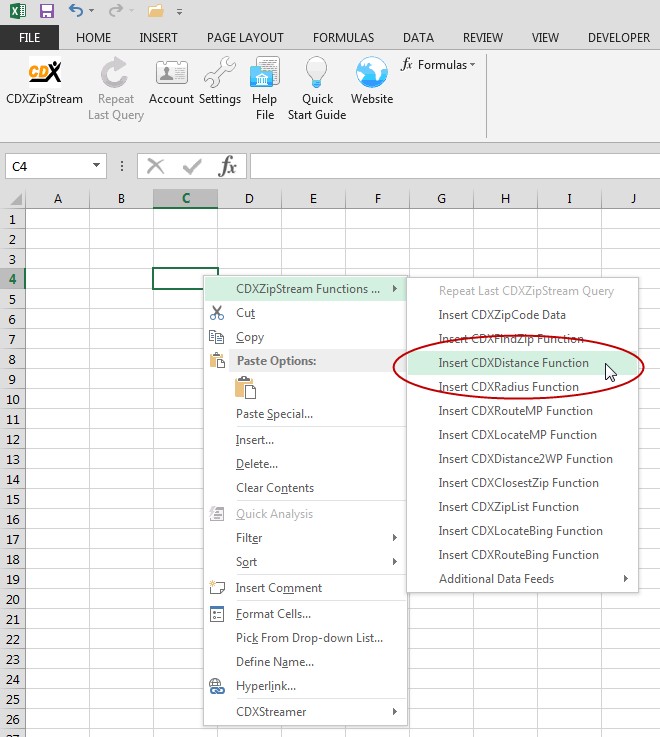The image size is (660, 737).
Task: Select Insert CDXLocateMP Function
Action: pyautogui.click(x=523, y=434)
